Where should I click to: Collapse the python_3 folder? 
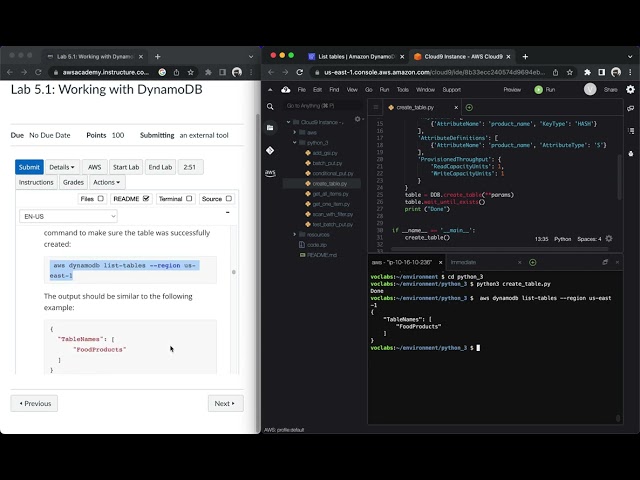(x=294, y=142)
